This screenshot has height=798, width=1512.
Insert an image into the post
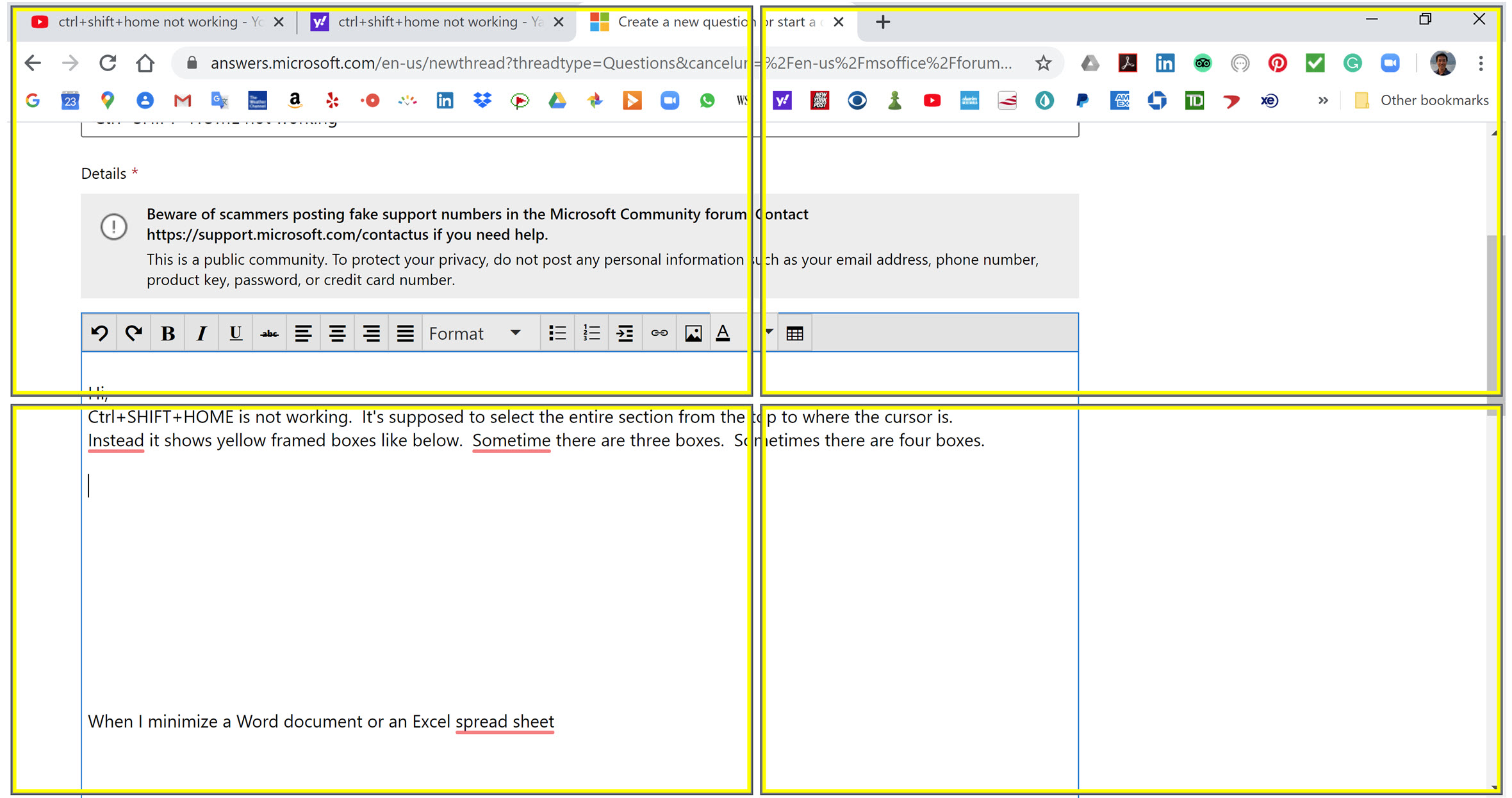click(693, 333)
